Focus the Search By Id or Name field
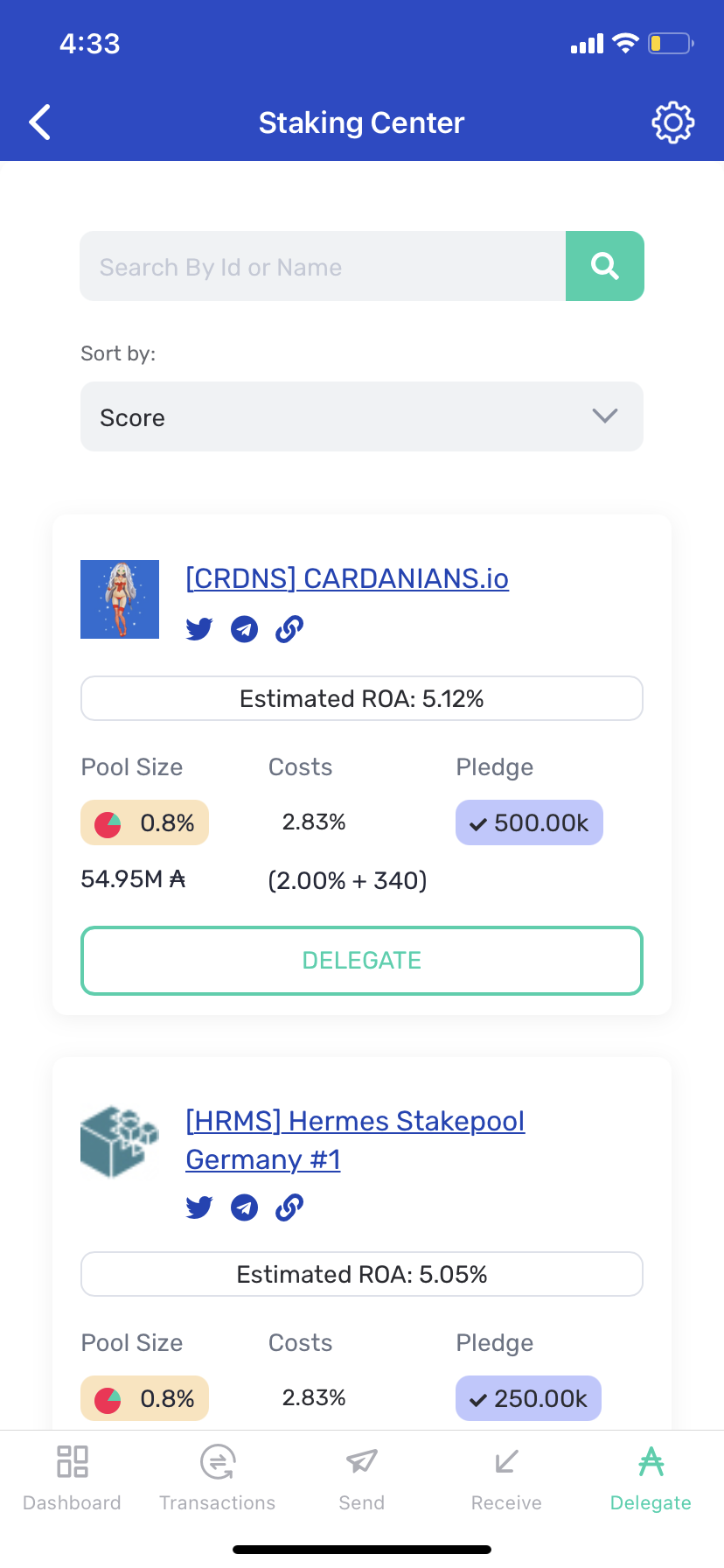 pyautogui.click(x=323, y=266)
